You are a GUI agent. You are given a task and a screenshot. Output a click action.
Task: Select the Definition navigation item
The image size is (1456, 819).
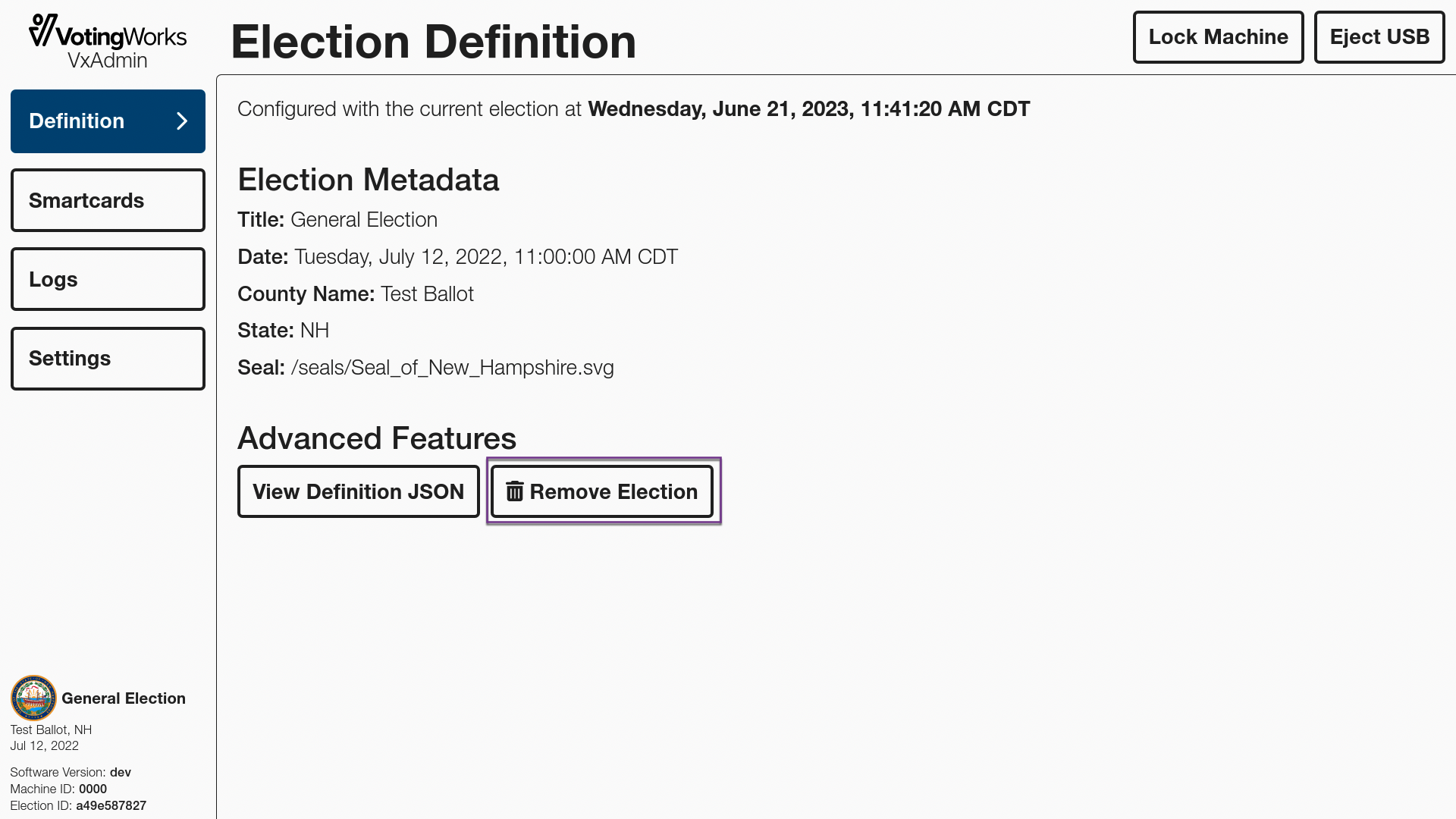(x=108, y=121)
